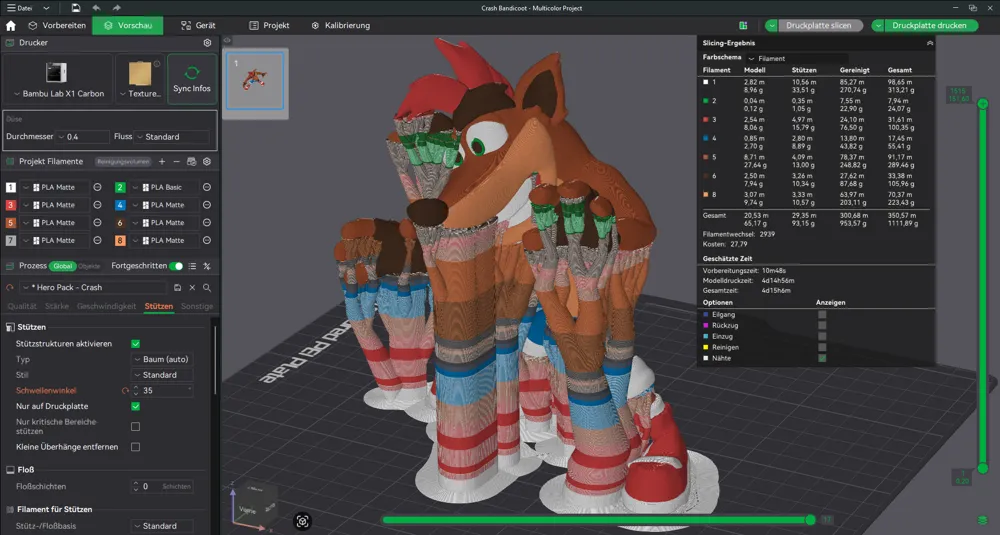The width and height of the screenshot is (1000, 535).
Task: Click the undo arrow in the title bar
Action: pyautogui.click(x=96, y=8)
